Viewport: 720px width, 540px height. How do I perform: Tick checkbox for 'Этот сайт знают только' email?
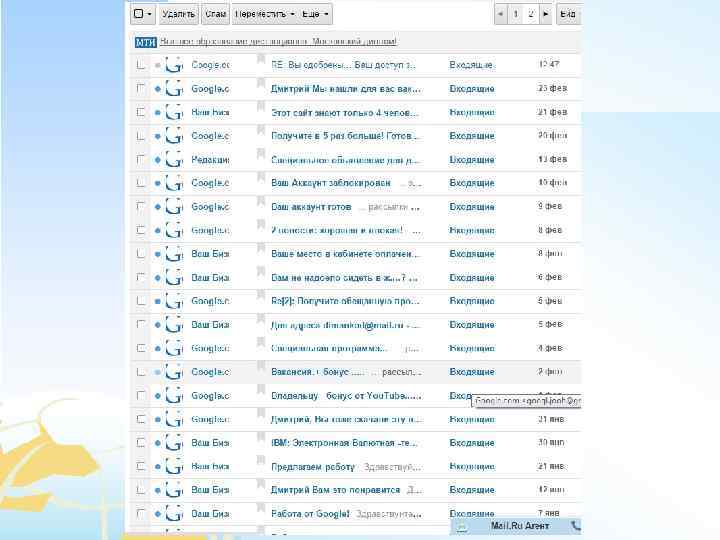pos(141,112)
